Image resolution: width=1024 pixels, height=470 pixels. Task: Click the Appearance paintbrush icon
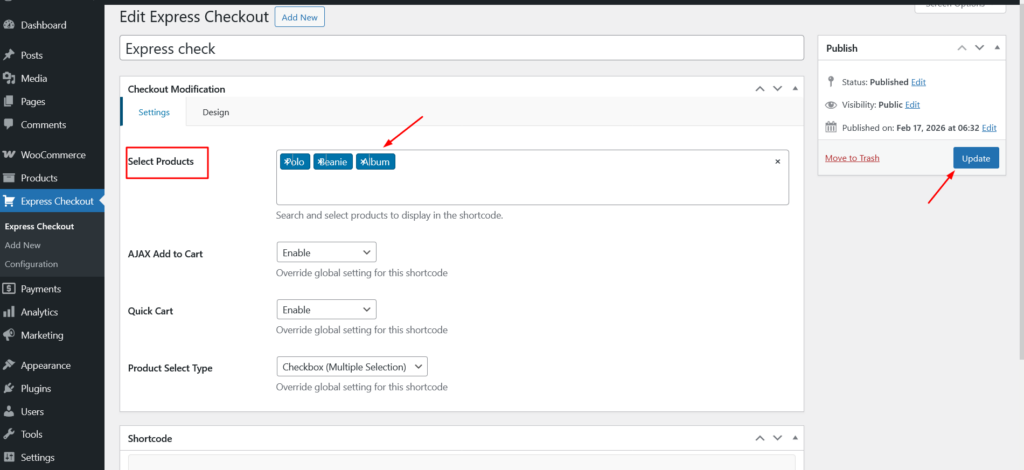[9, 365]
